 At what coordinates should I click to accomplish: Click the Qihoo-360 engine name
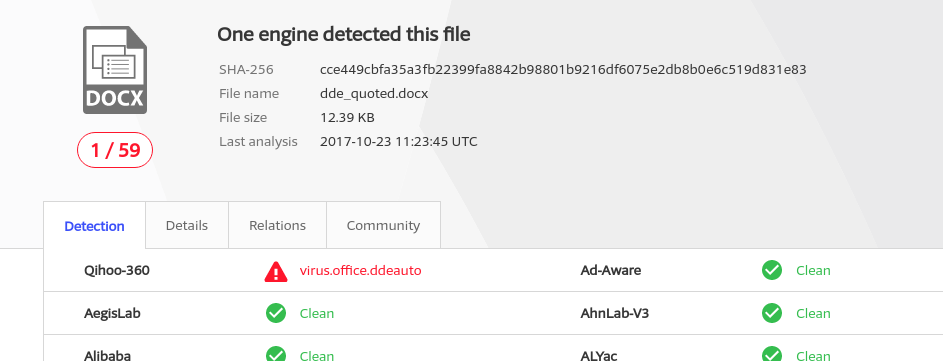point(117,271)
